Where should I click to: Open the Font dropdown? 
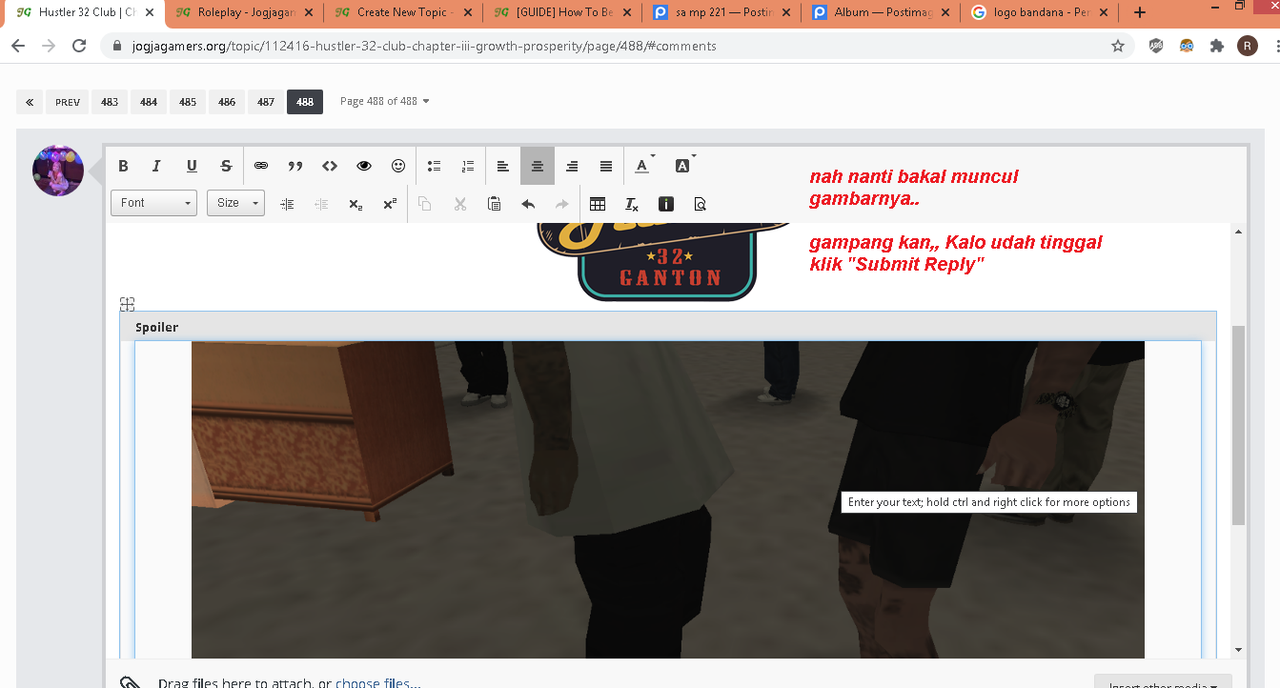click(153, 203)
